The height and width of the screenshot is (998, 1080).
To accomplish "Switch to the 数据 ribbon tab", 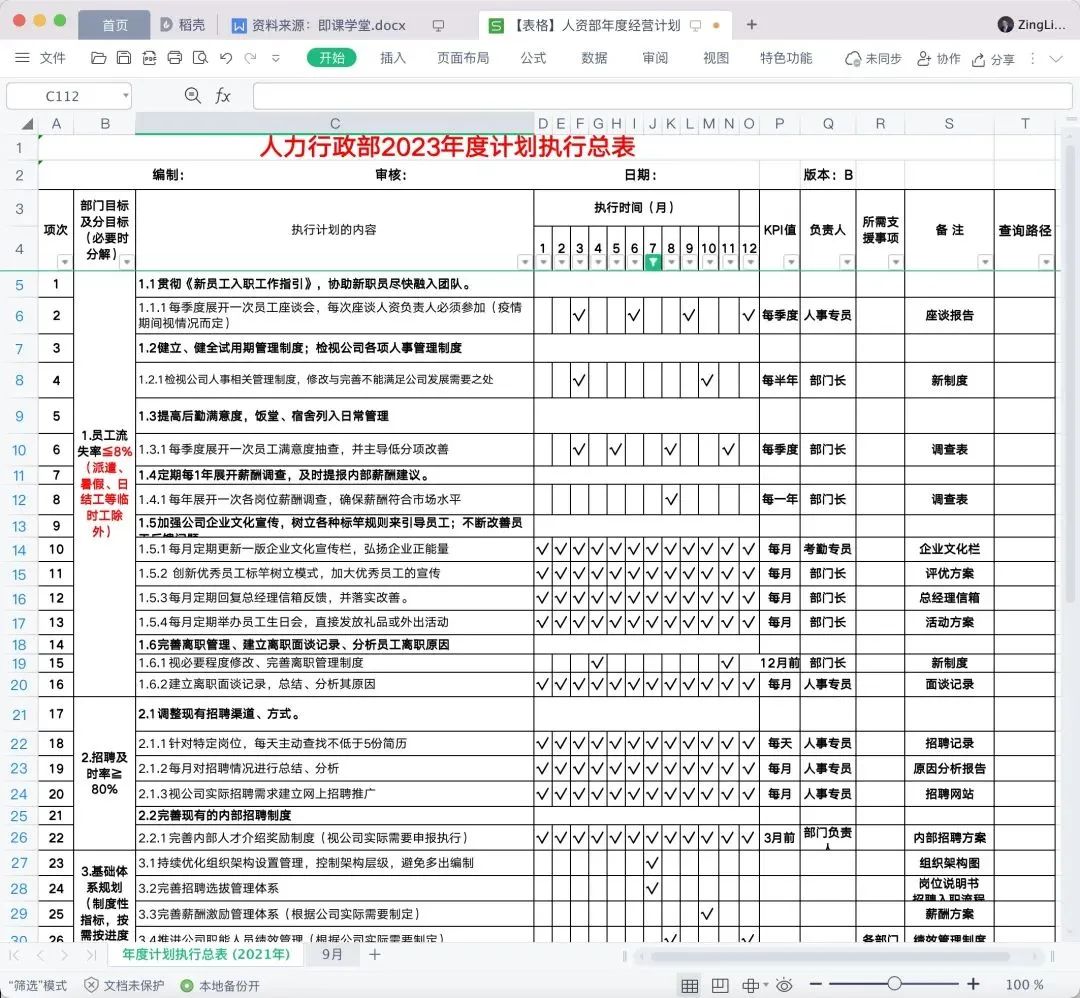I will [x=594, y=59].
